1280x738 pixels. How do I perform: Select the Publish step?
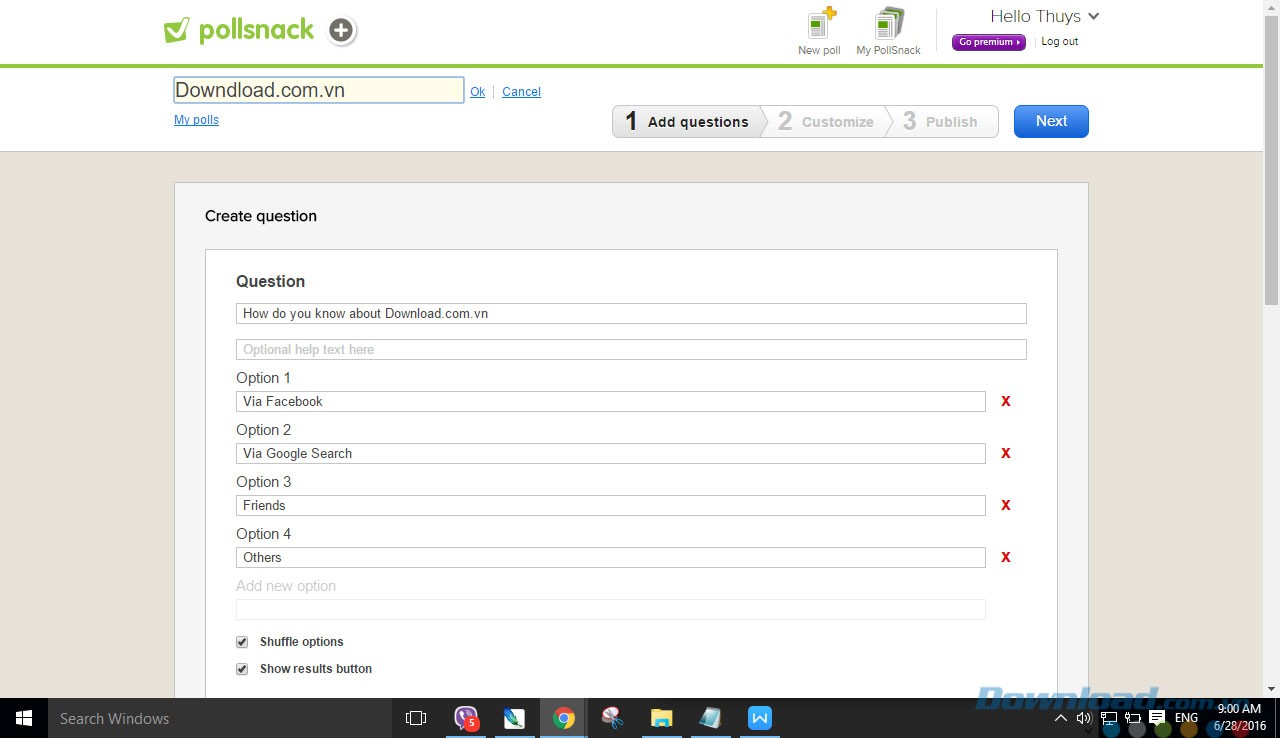[x=940, y=122]
